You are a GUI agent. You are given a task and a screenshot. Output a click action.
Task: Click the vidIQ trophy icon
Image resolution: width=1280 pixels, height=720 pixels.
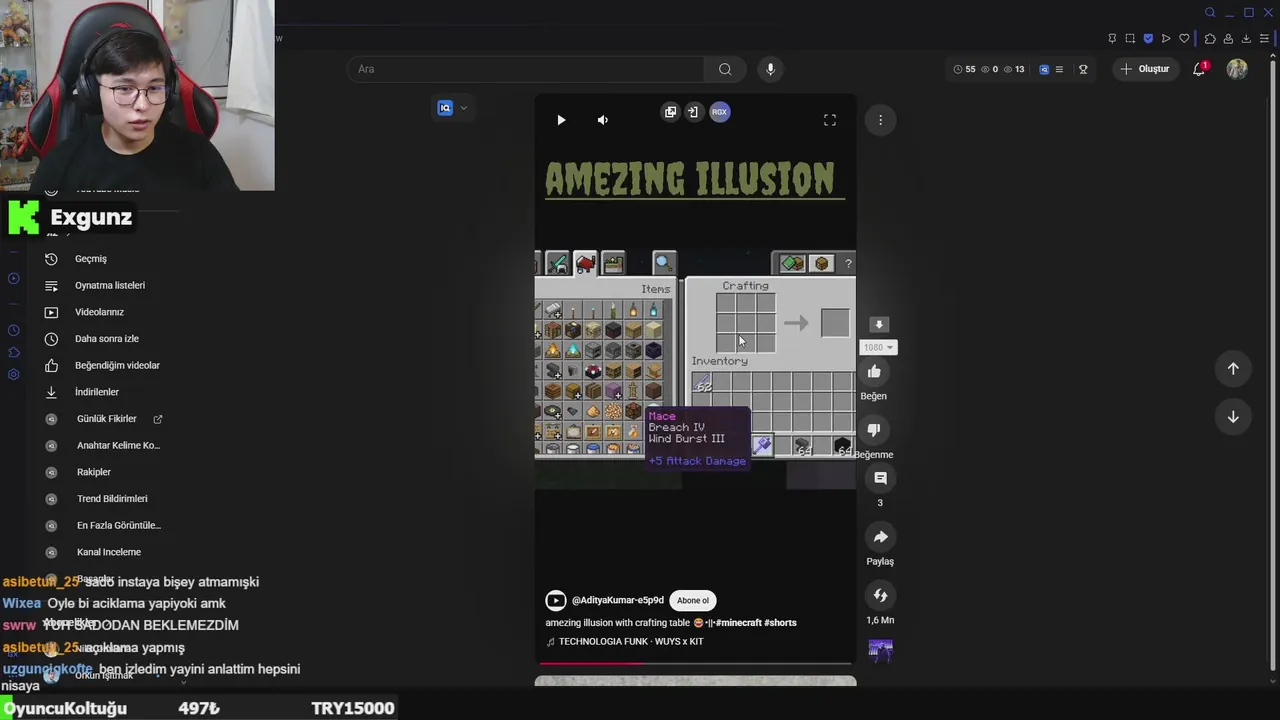(1083, 69)
